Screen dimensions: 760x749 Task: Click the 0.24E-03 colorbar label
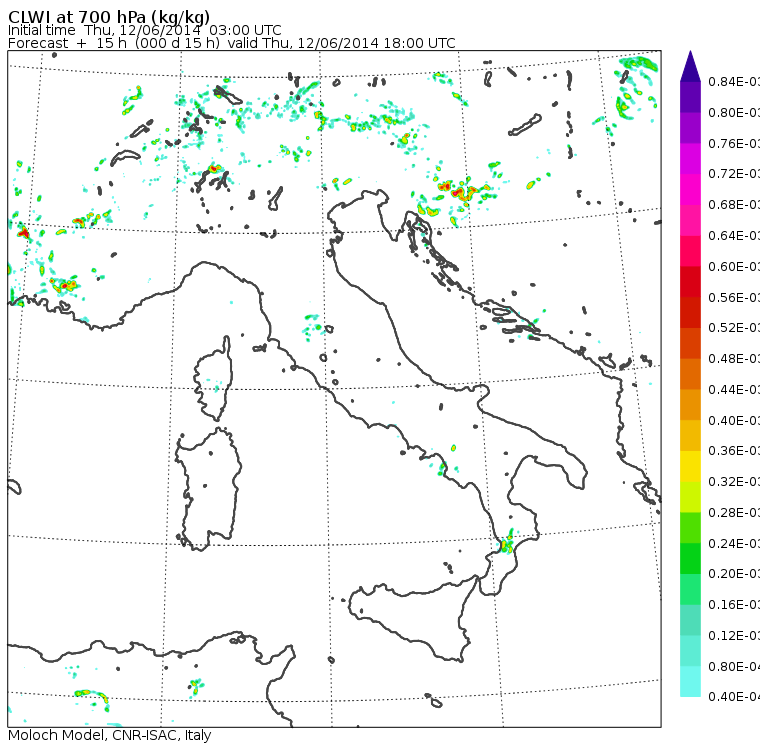(x=734, y=543)
